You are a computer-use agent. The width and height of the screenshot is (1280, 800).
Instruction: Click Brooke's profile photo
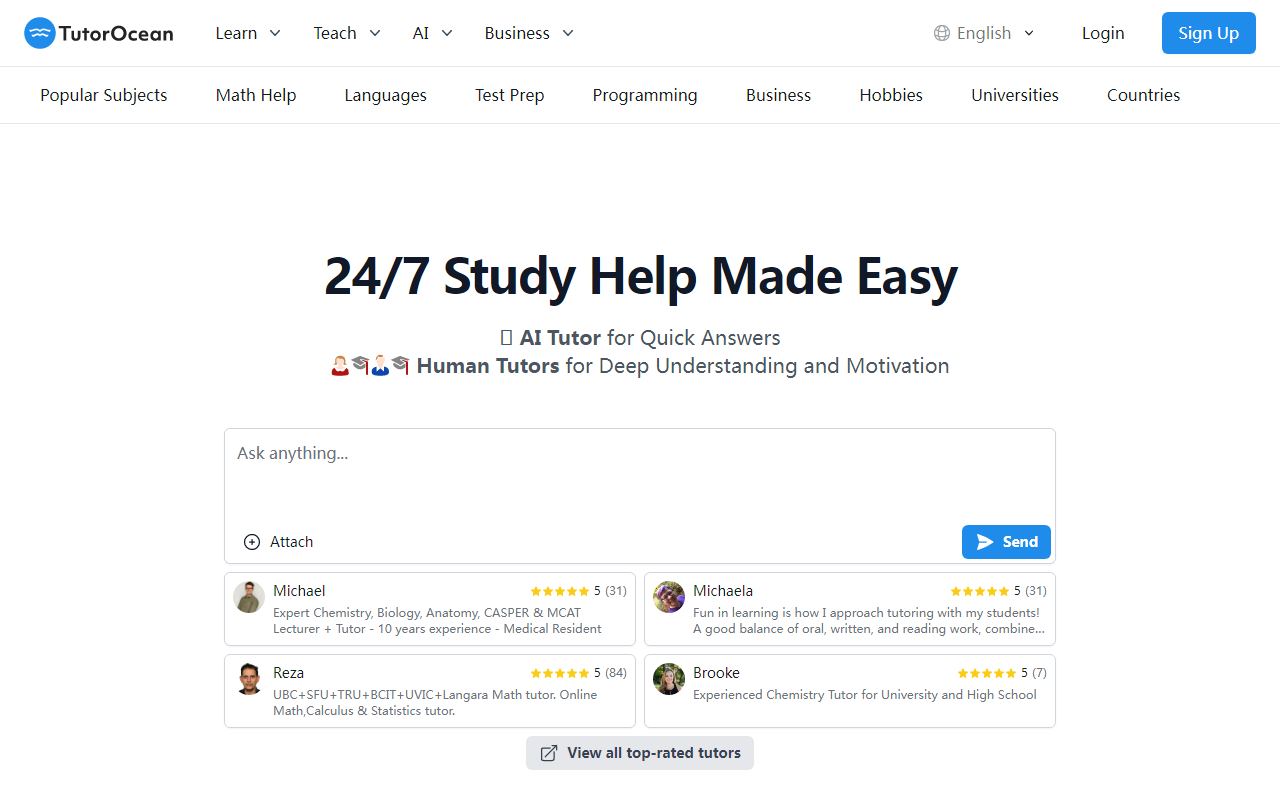669,679
